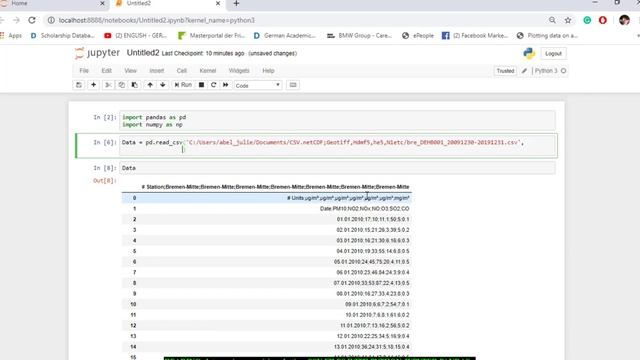Open the Kernel menu
Viewport: 640px width, 360px height.
point(208,71)
